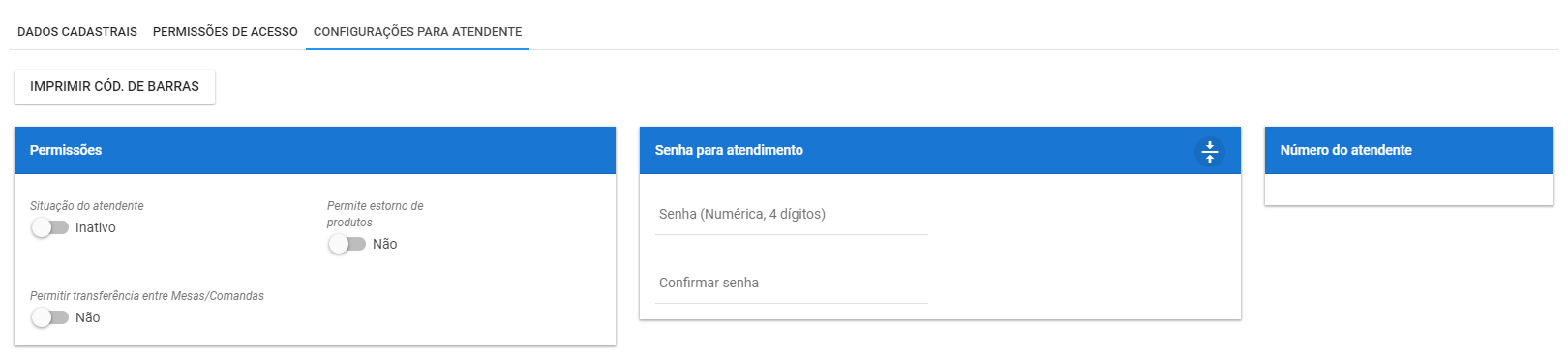Focus the Senha (Numérica, 4 dígitos) field

point(792,214)
